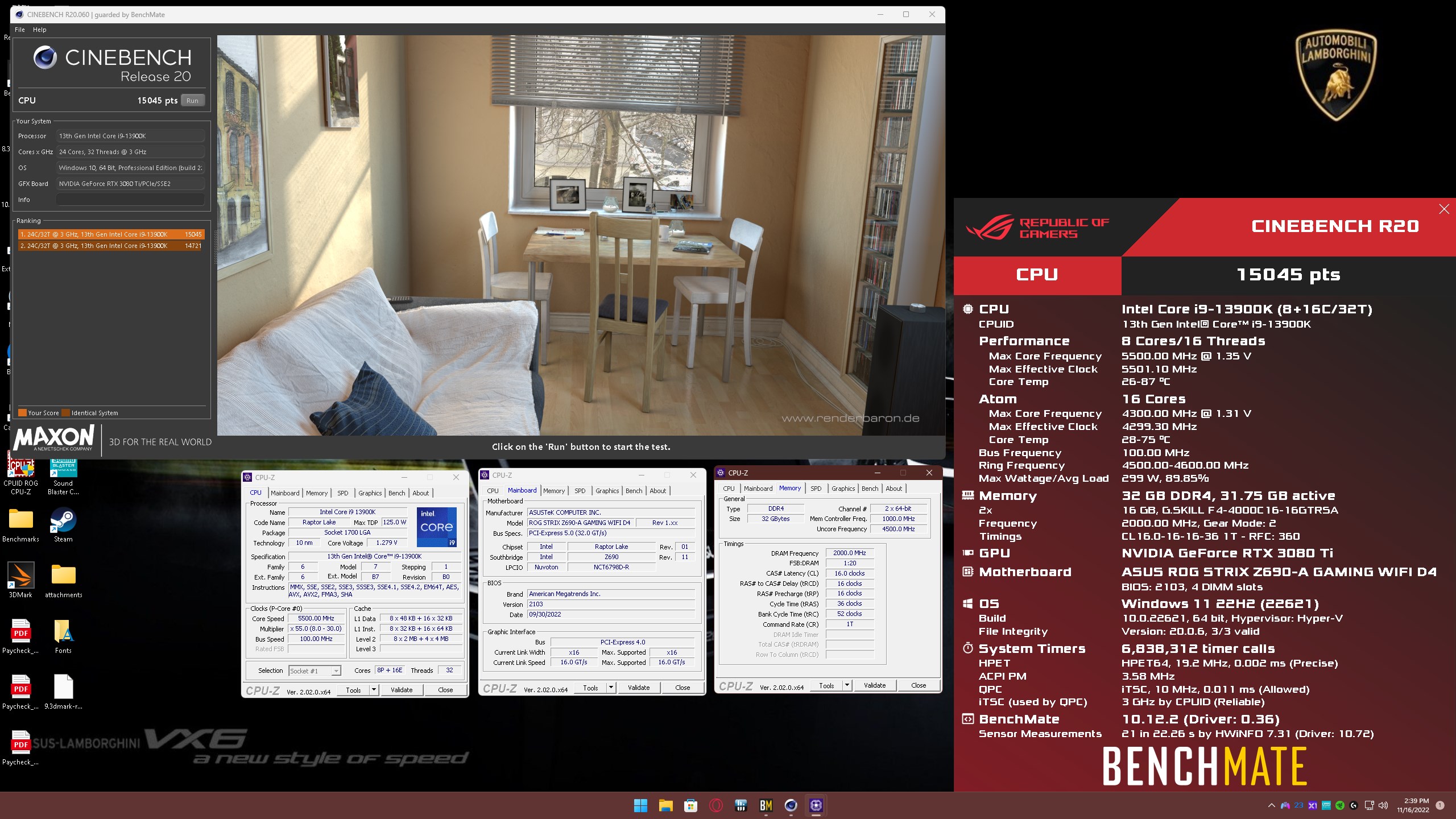This screenshot has height=819, width=1456.
Task: Click Close button in the CPU-Z CPU window
Action: point(445,690)
